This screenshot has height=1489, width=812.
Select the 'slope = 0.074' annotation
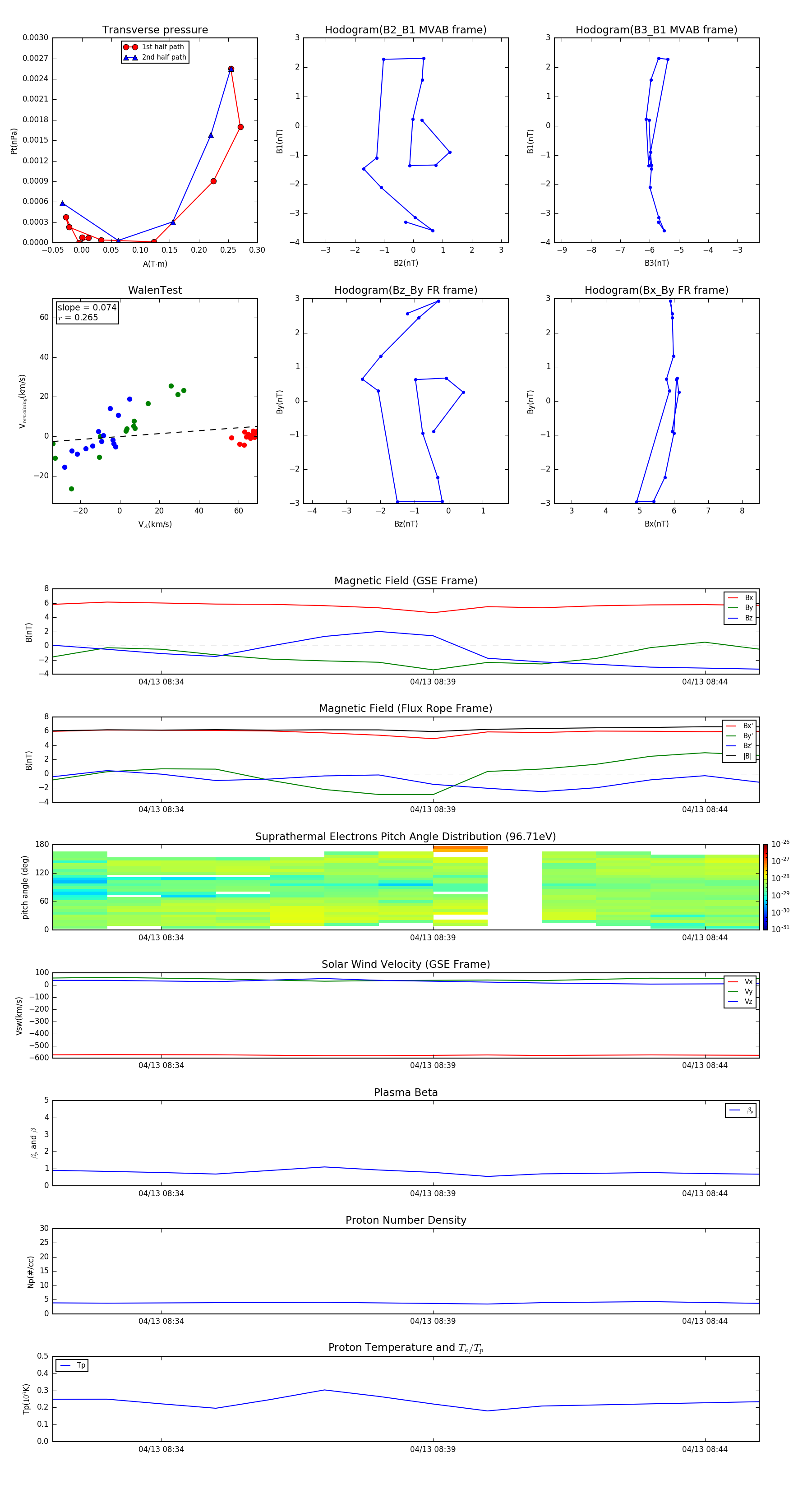pyautogui.click(x=87, y=308)
